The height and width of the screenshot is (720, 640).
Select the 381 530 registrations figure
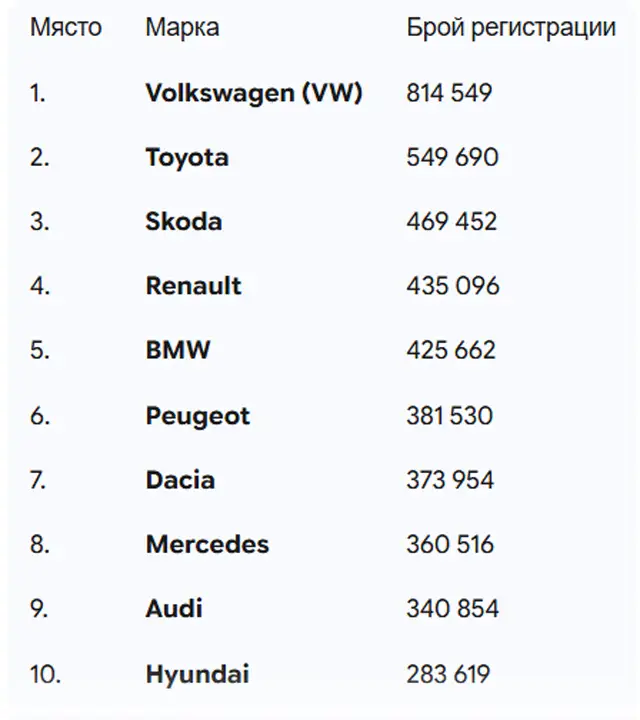coord(449,416)
